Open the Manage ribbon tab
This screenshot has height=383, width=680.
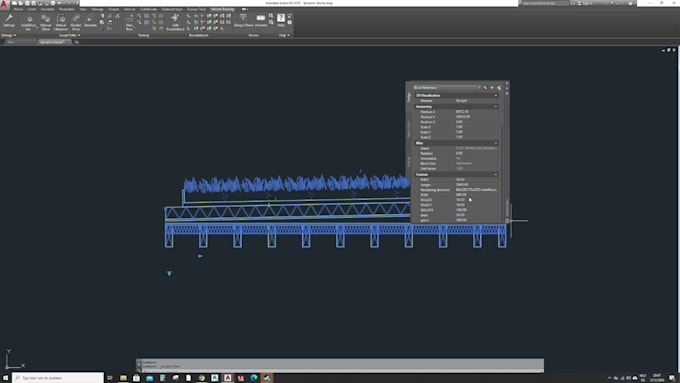coord(98,9)
